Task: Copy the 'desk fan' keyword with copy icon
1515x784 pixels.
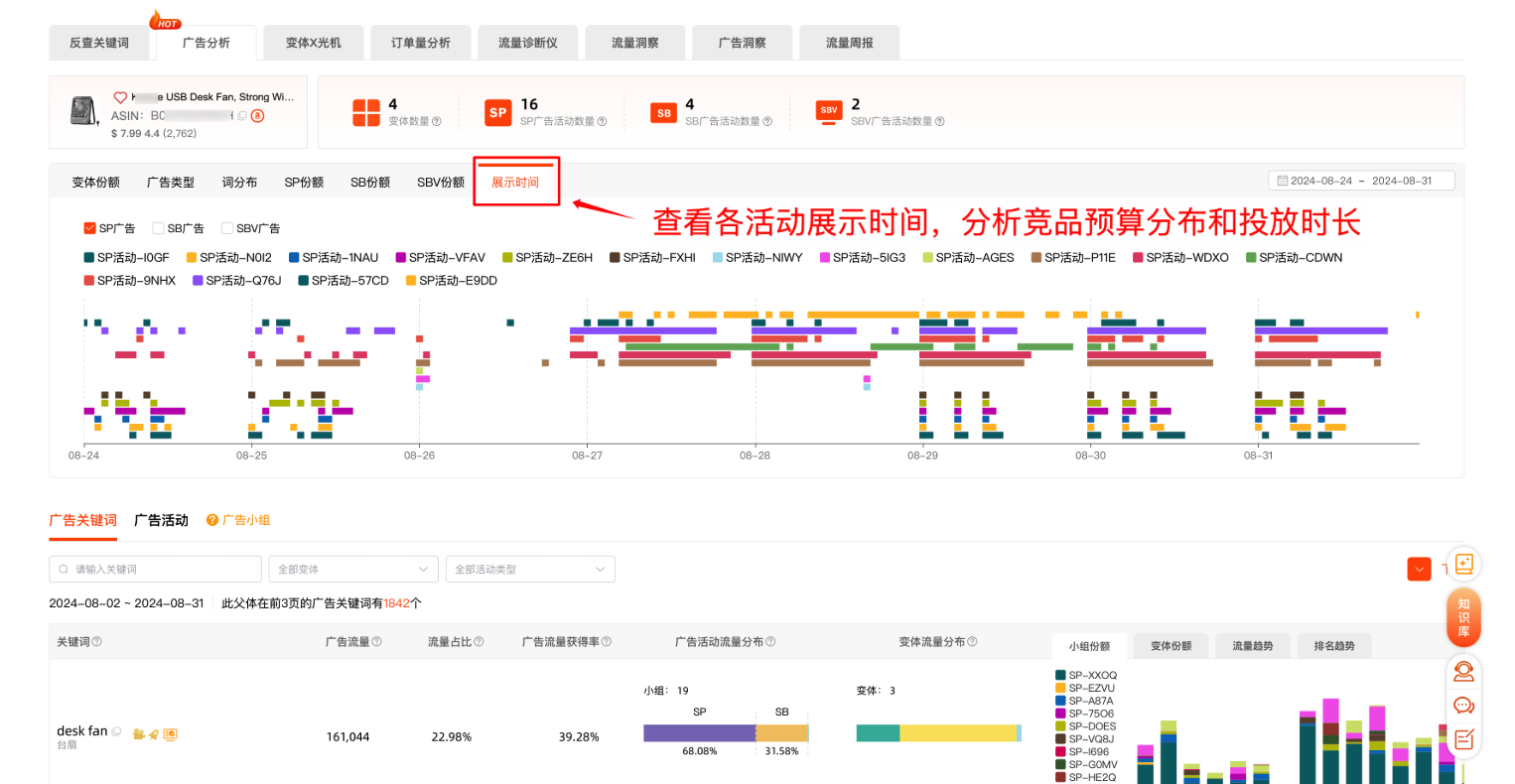Action: pos(117,731)
